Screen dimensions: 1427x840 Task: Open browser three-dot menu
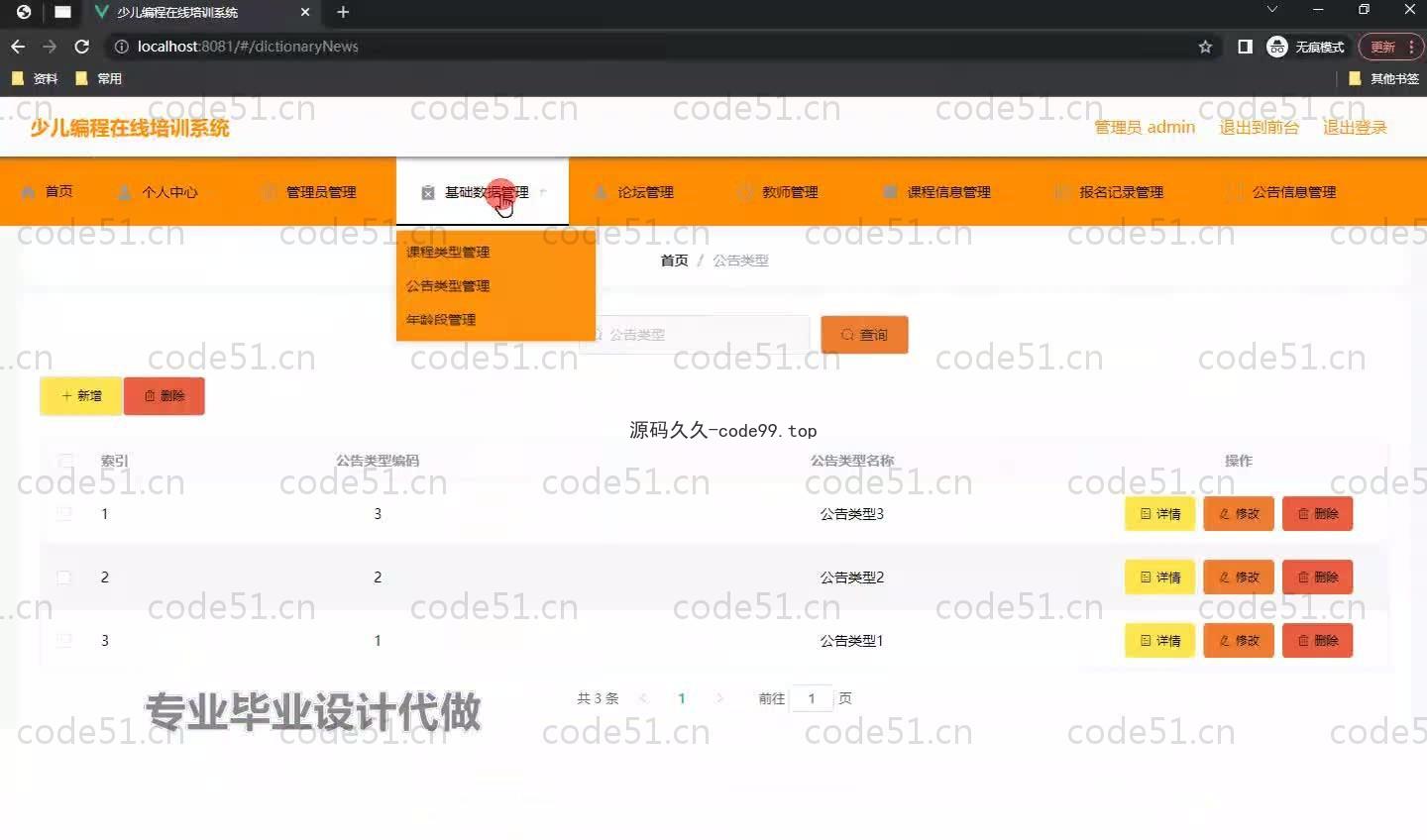(1412, 47)
